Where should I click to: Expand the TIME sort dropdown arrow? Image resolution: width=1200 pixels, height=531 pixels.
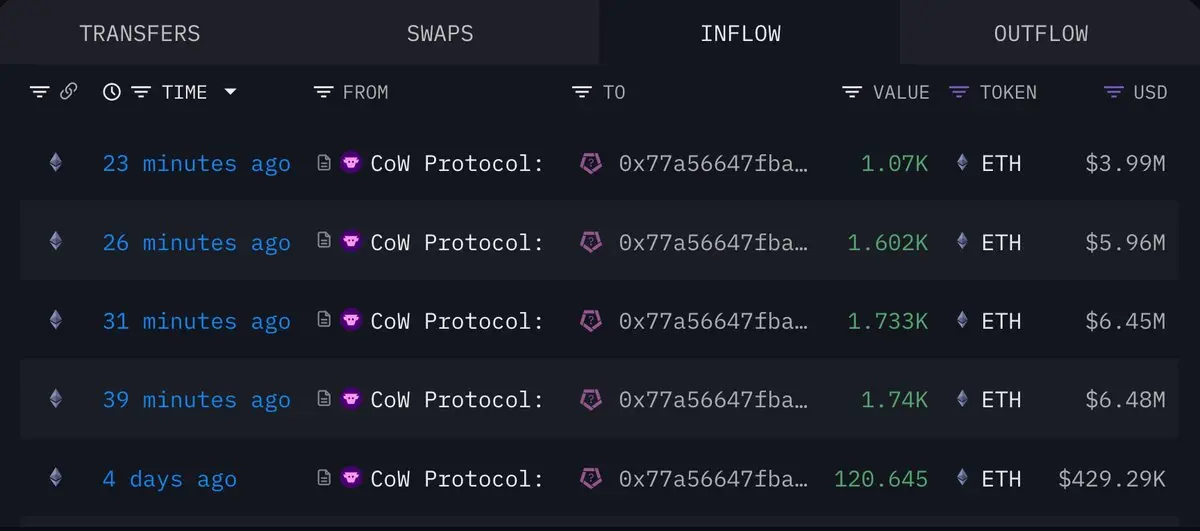230,92
